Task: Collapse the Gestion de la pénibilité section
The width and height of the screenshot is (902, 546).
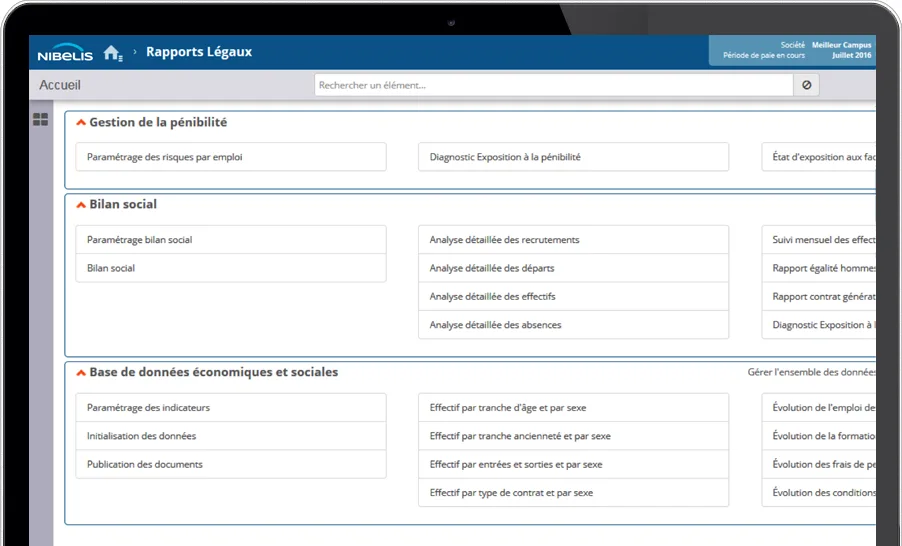Action: (81, 123)
